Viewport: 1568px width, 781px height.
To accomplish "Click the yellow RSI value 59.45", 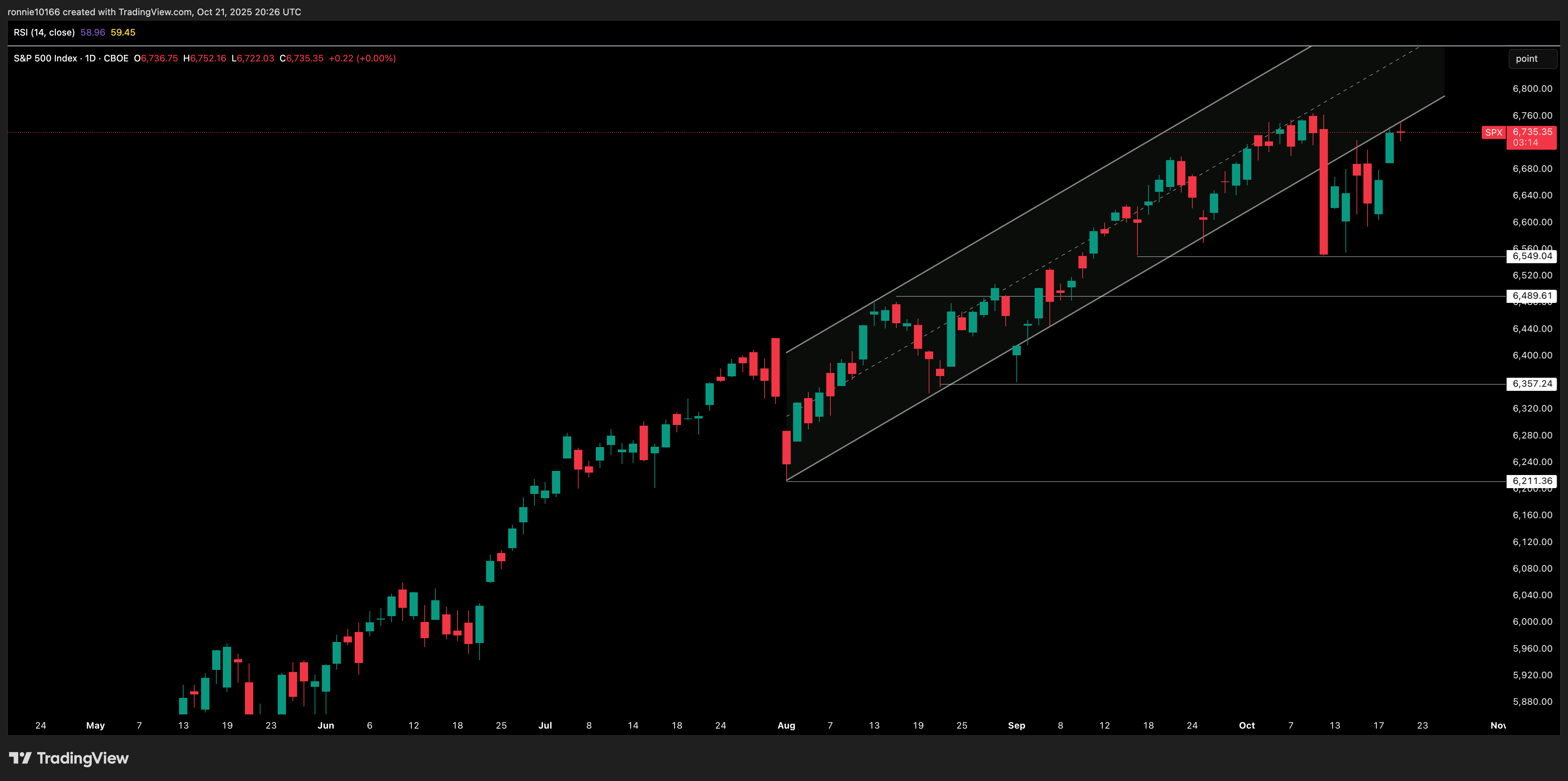I will click(x=123, y=32).
